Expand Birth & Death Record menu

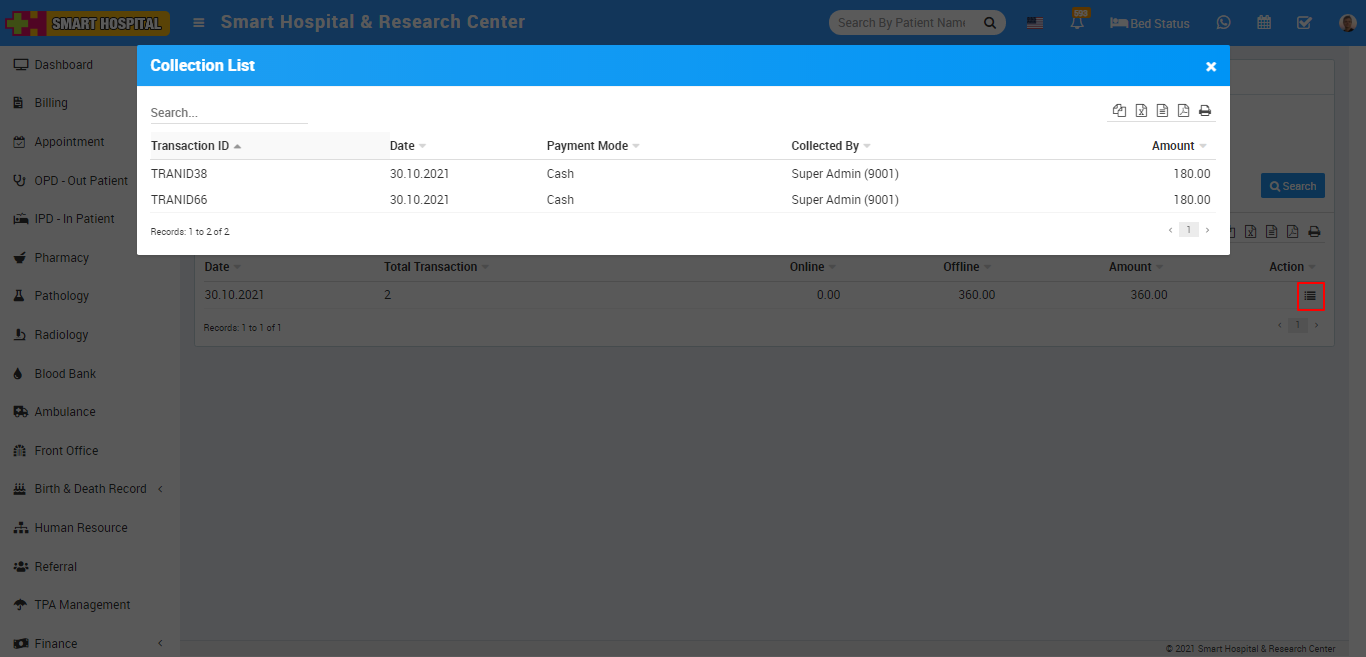pyautogui.click(x=89, y=489)
